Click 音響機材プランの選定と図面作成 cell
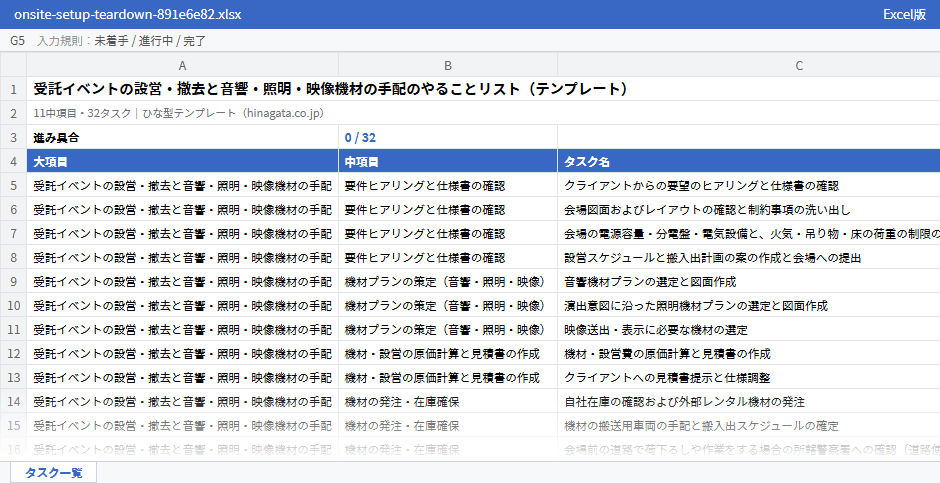This screenshot has height=483, width=940. [749, 282]
